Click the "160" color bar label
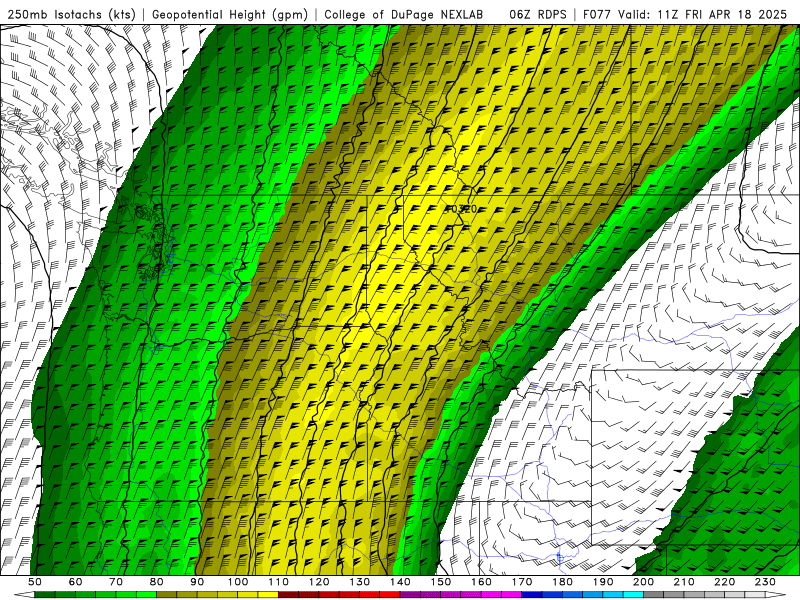 pyautogui.click(x=481, y=582)
